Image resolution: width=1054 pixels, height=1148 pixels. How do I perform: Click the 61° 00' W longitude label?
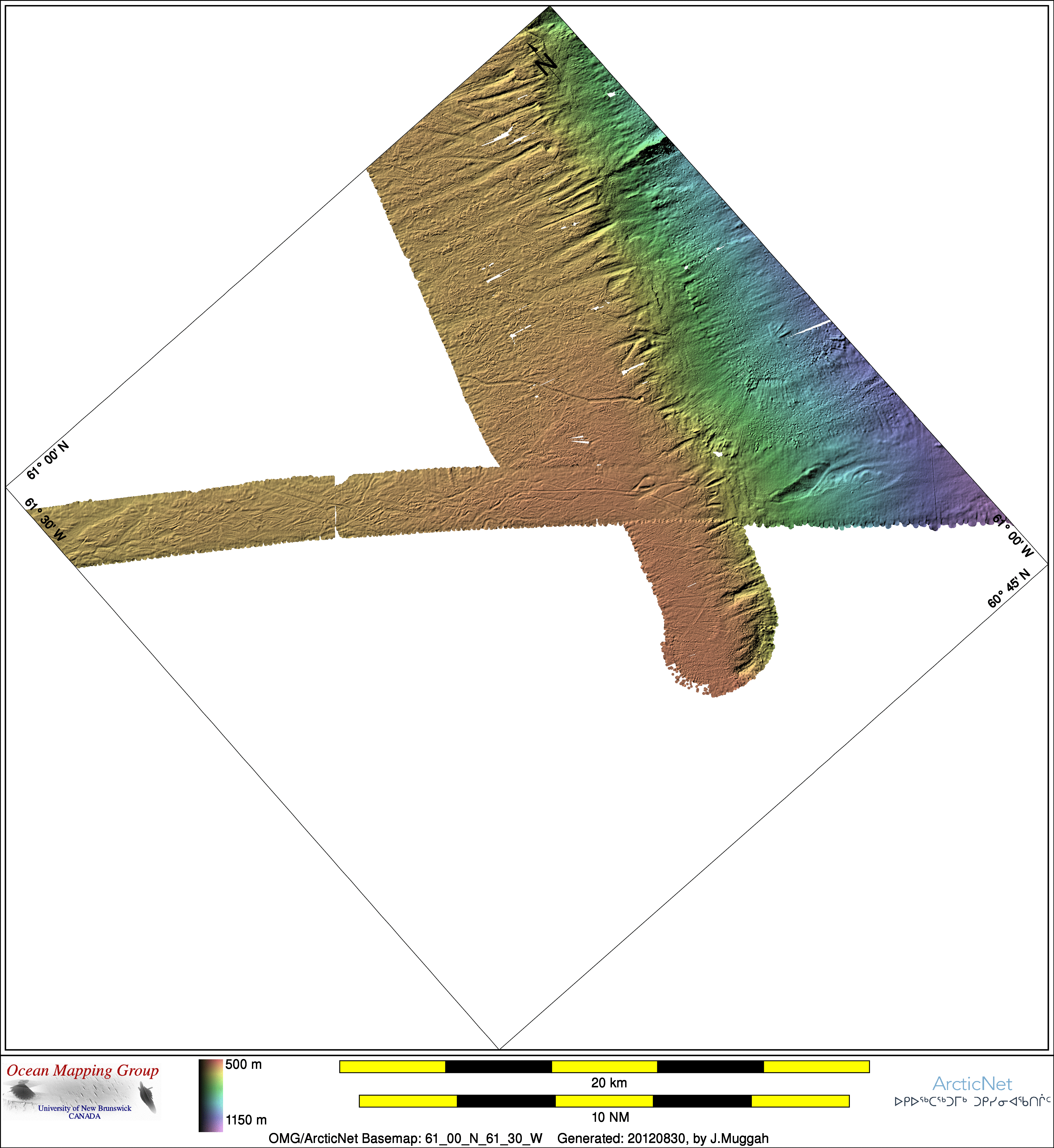[1013, 535]
